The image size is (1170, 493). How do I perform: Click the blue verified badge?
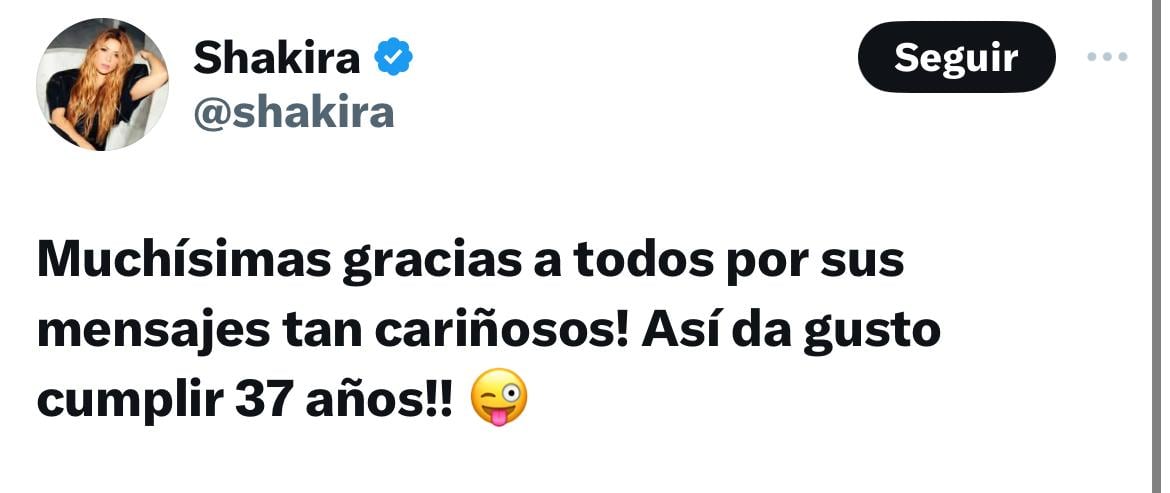click(393, 58)
